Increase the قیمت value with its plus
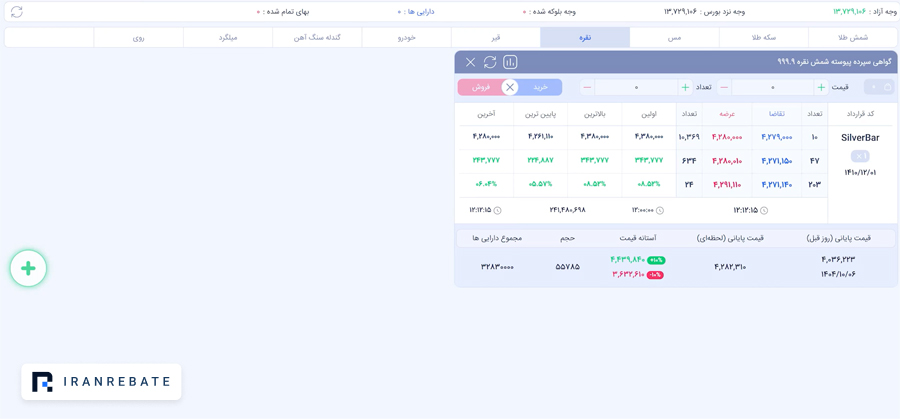Screen dimensions: 900x419 (x=821, y=87)
